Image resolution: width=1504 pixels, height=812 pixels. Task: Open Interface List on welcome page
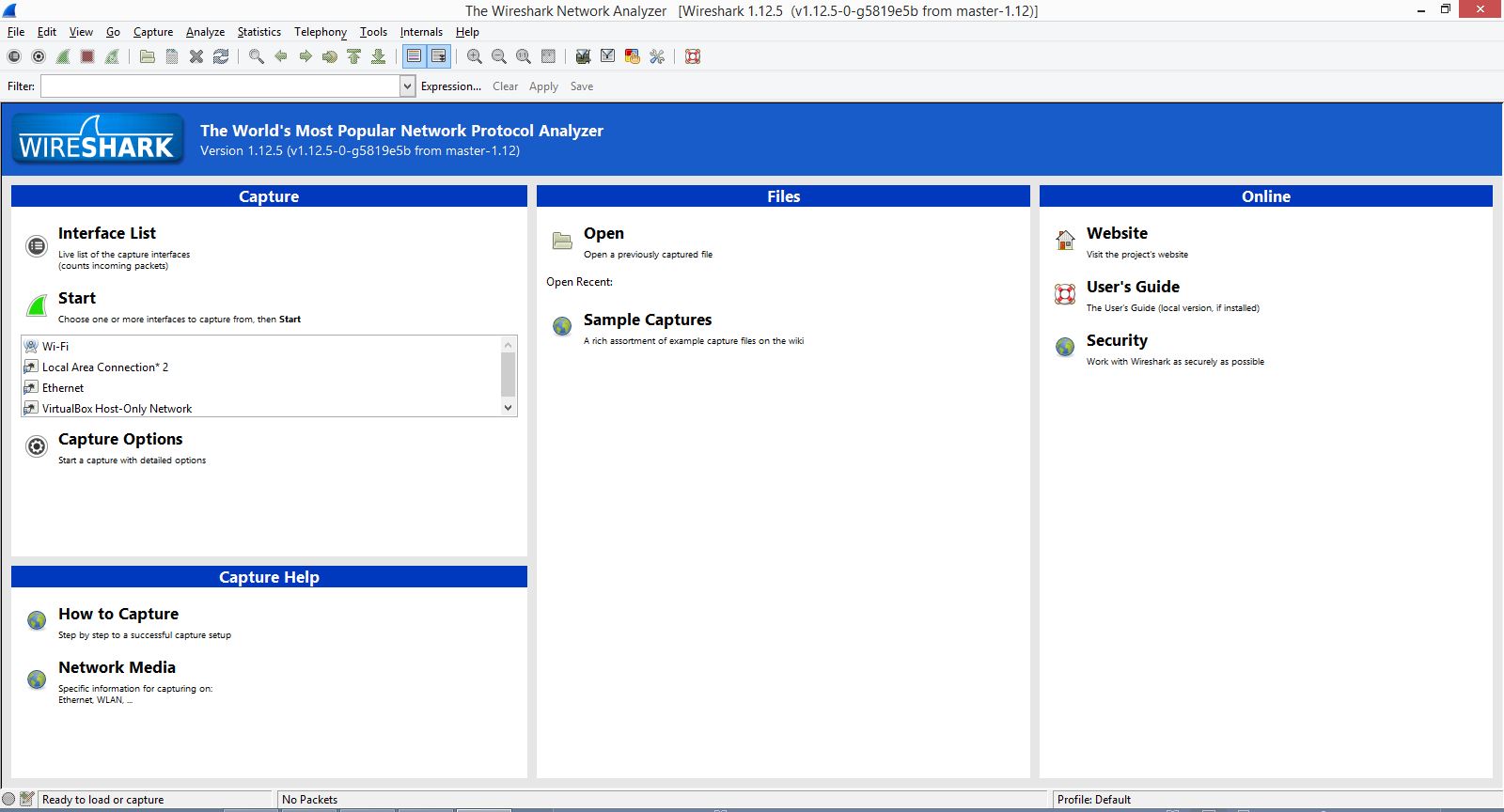tap(107, 233)
